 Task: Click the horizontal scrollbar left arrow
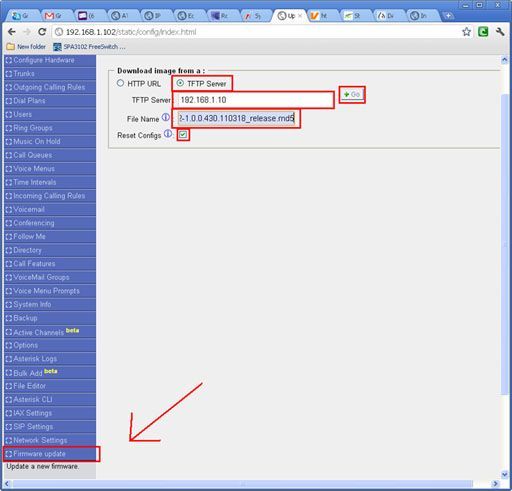tap(7, 483)
